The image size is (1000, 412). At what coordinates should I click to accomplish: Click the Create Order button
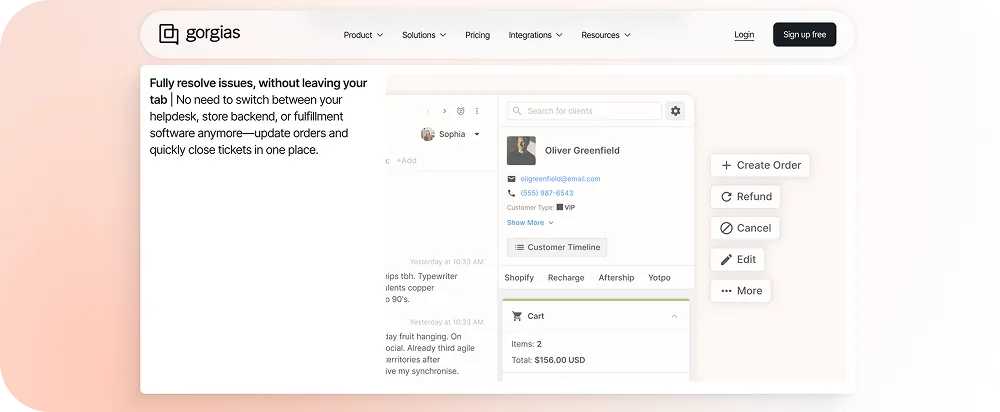click(760, 165)
